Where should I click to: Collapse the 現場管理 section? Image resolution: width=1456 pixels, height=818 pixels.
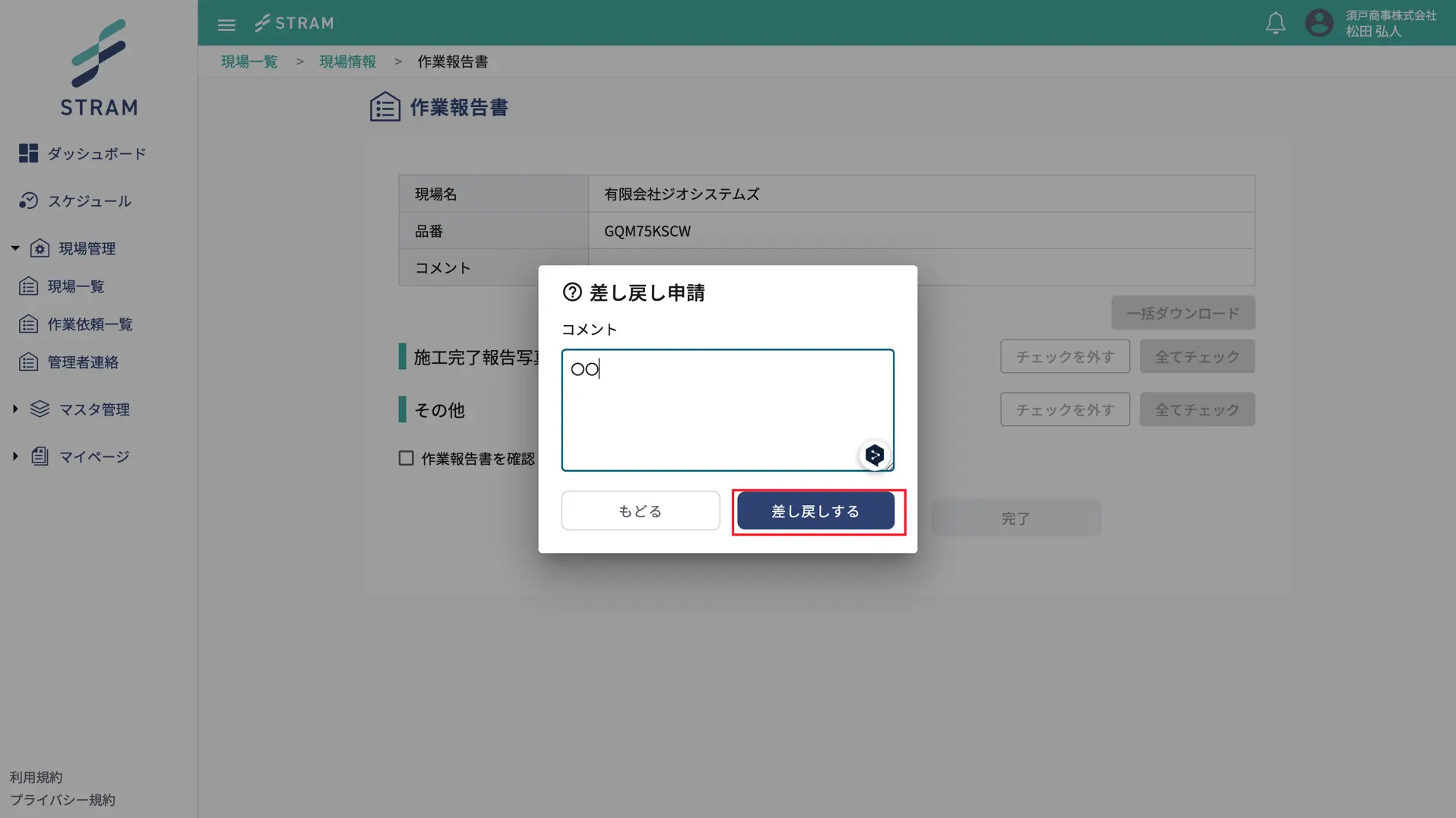click(13, 247)
